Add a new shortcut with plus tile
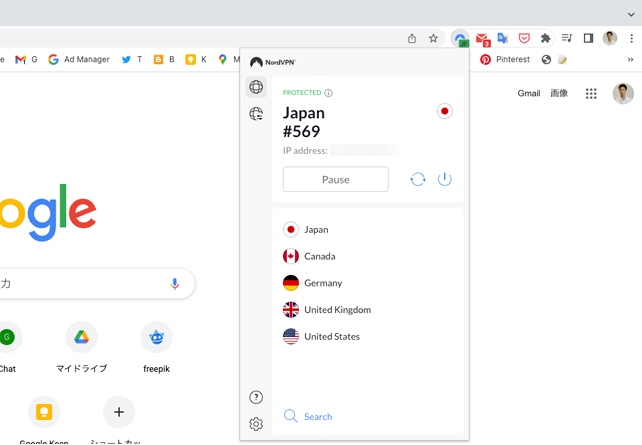 point(119,420)
